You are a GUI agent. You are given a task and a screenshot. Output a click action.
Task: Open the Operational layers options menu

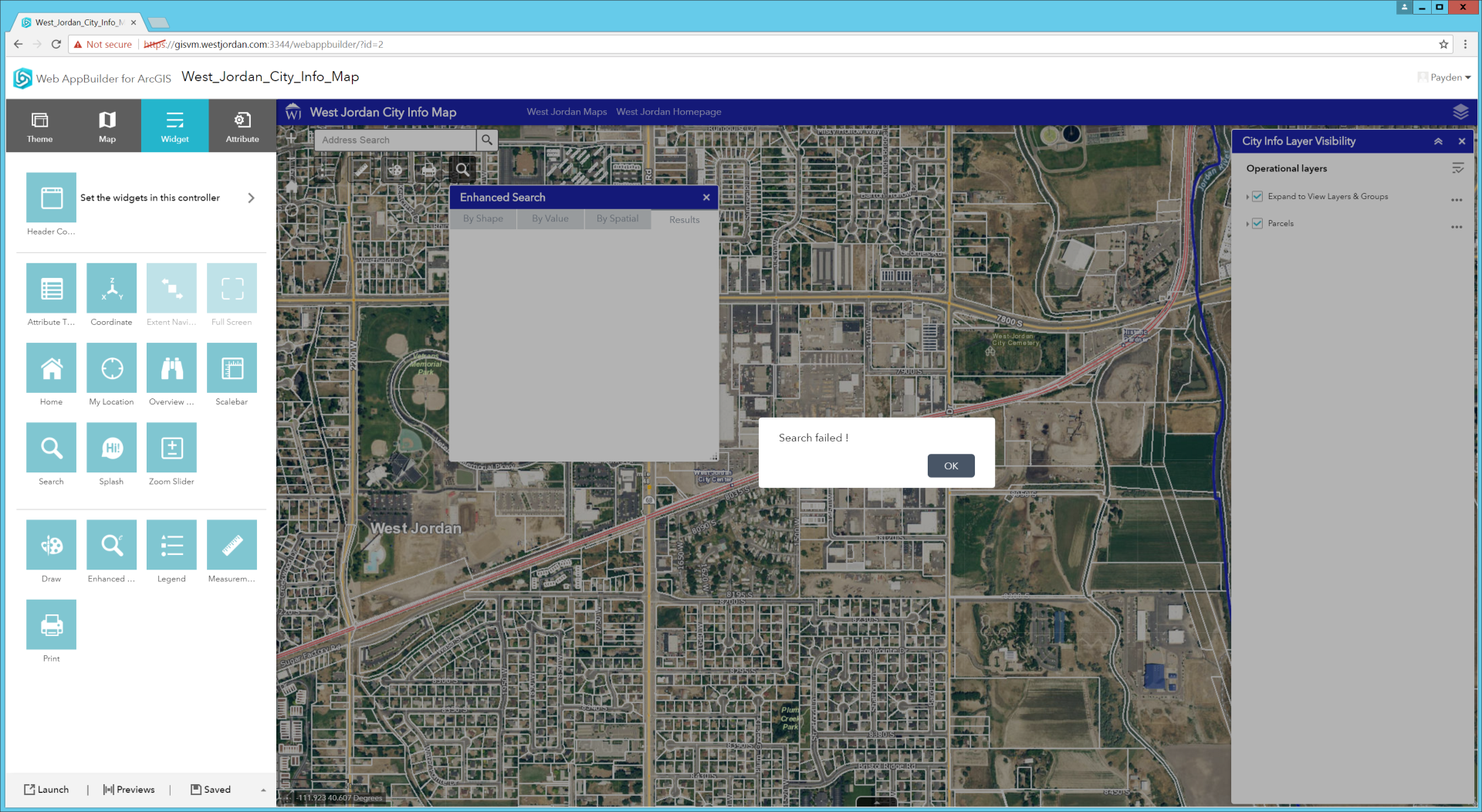coord(1457,167)
